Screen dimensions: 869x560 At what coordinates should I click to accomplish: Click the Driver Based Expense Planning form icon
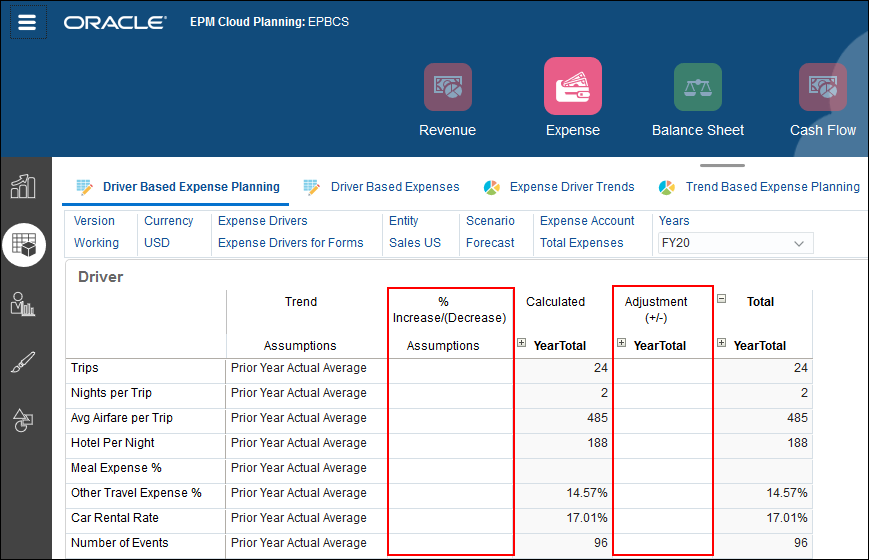84,187
